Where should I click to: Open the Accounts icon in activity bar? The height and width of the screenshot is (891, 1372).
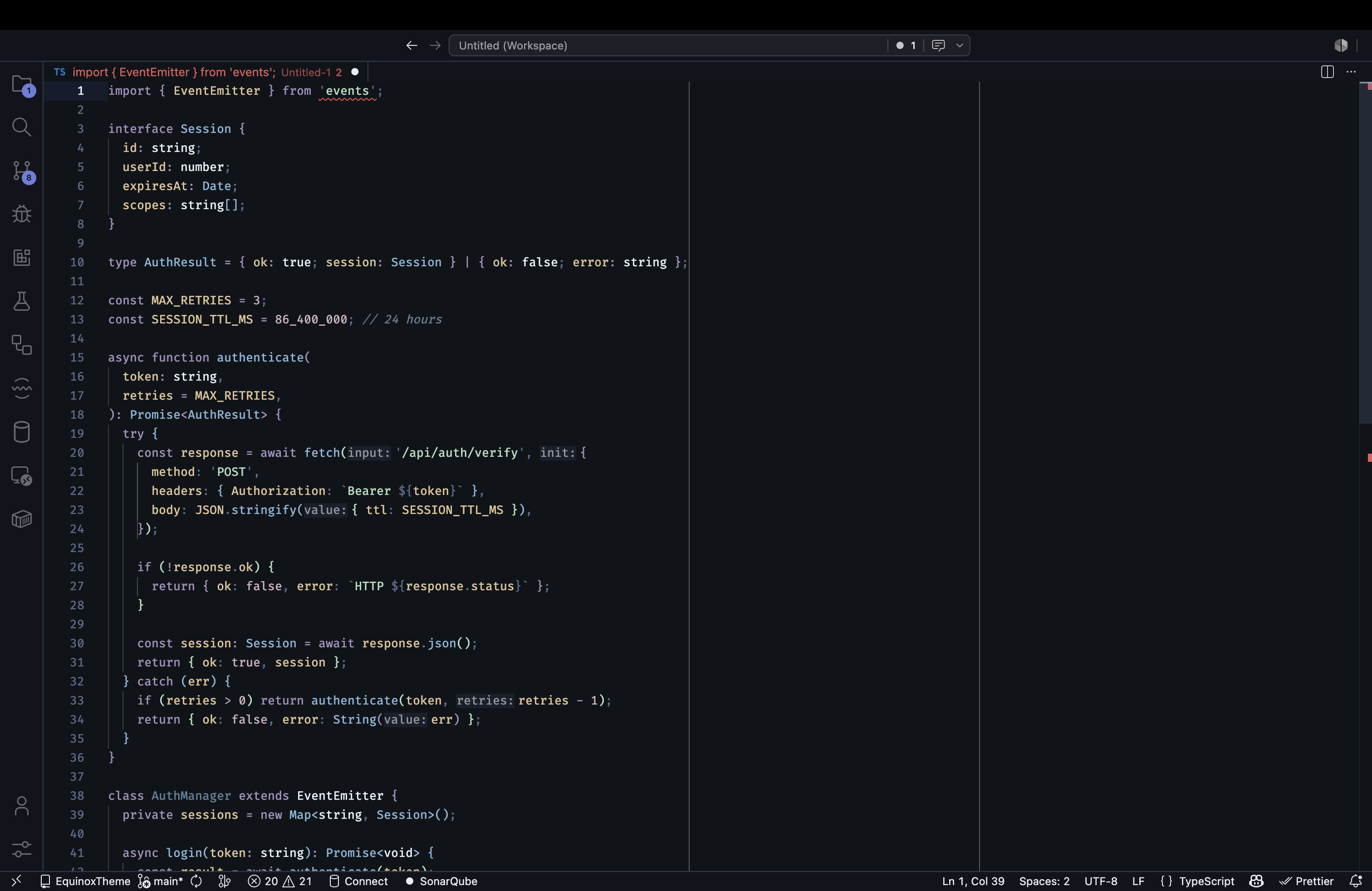pyautogui.click(x=22, y=806)
